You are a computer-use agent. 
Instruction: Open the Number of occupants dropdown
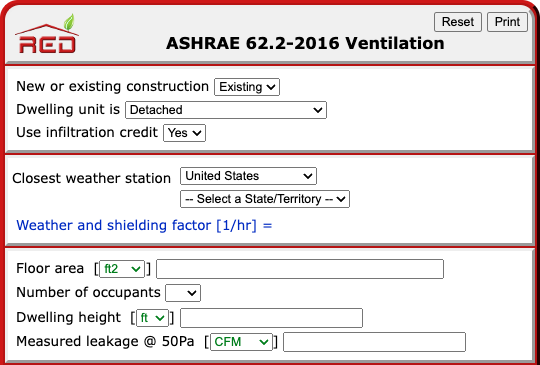click(183, 293)
